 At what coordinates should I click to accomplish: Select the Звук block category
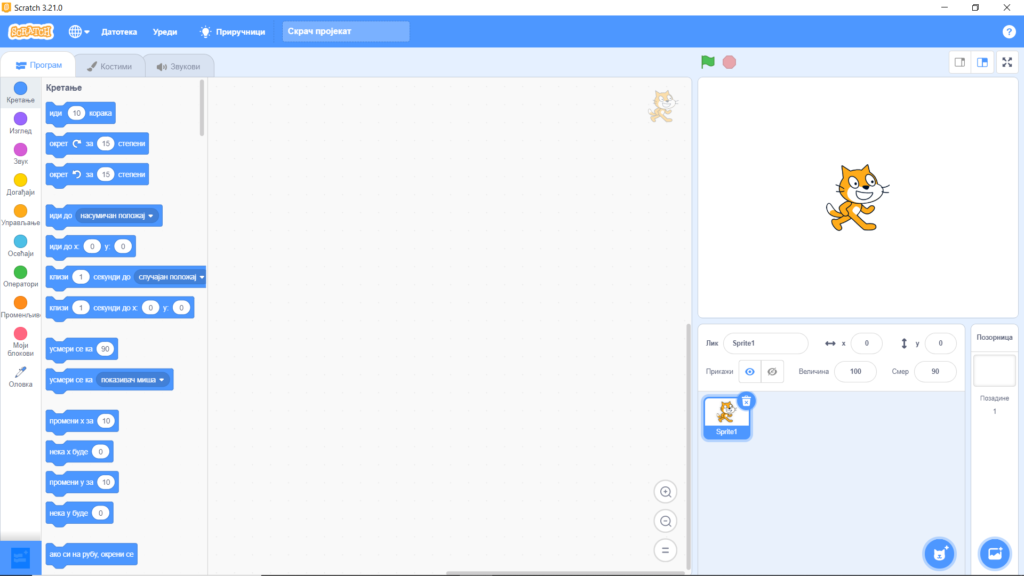tap(20, 153)
